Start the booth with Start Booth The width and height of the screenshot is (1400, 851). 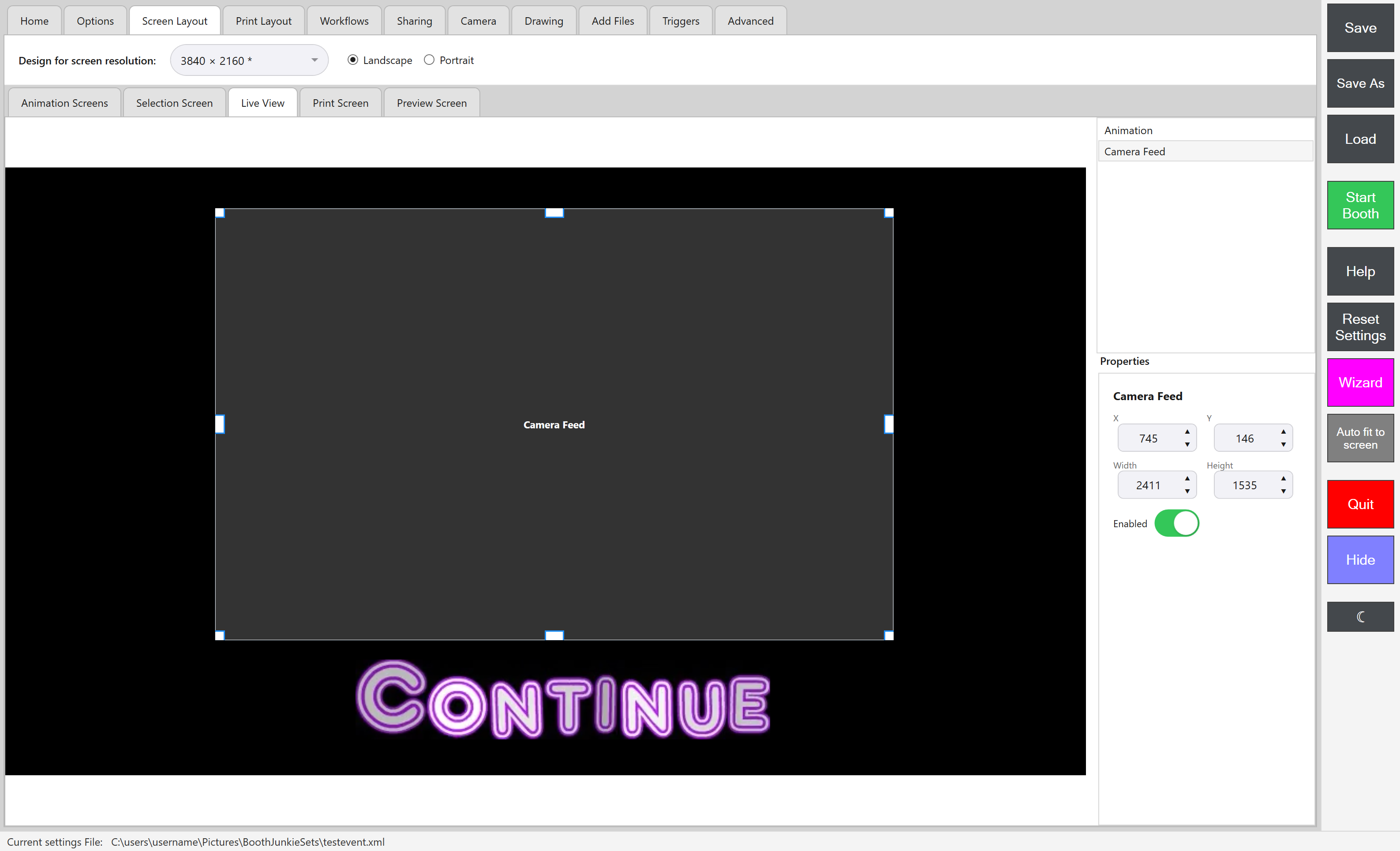(x=1360, y=205)
